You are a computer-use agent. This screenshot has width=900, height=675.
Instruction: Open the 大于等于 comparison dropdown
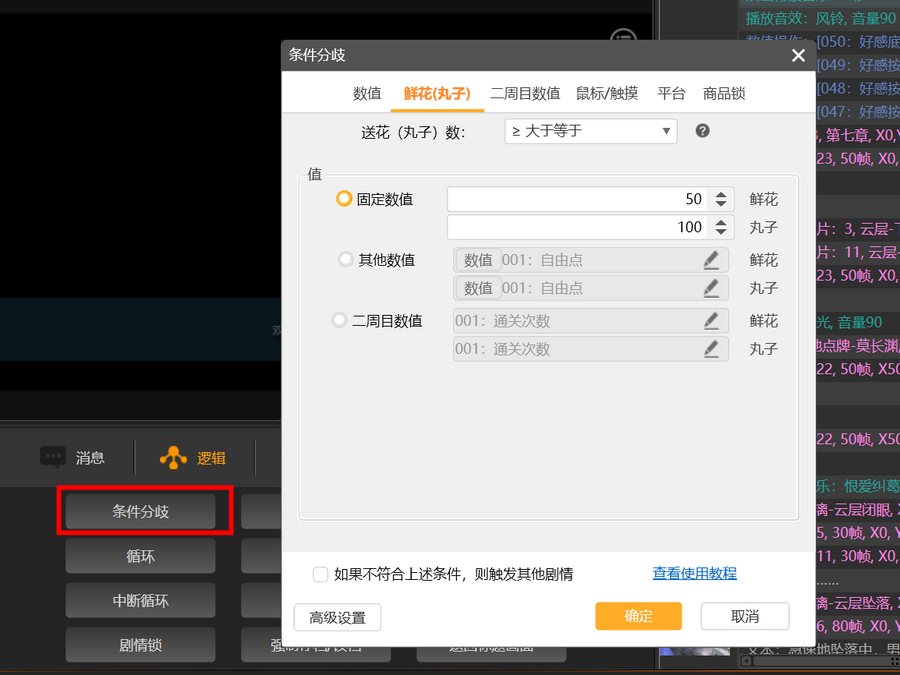tap(590, 131)
